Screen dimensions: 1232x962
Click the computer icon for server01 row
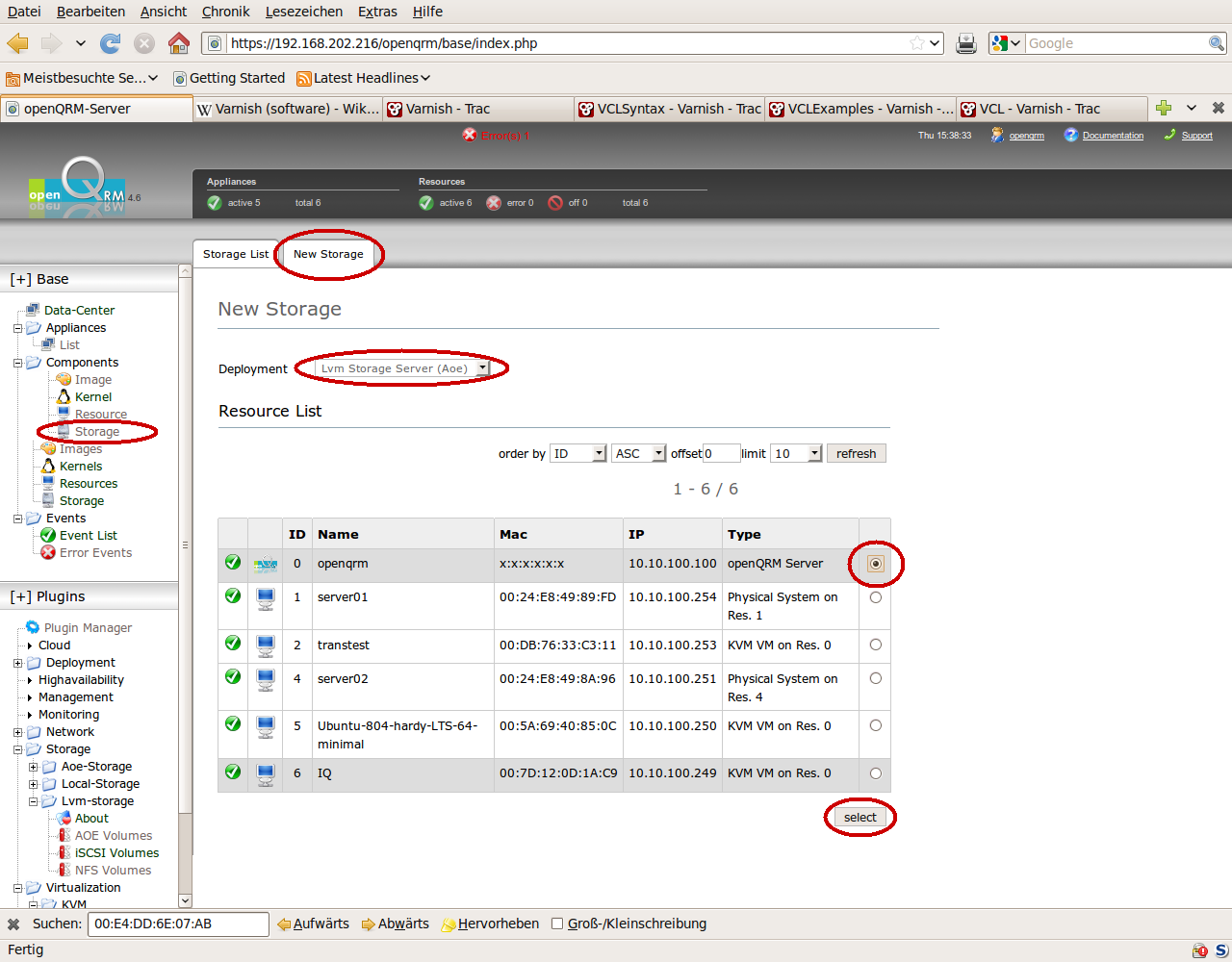coord(266,599)
